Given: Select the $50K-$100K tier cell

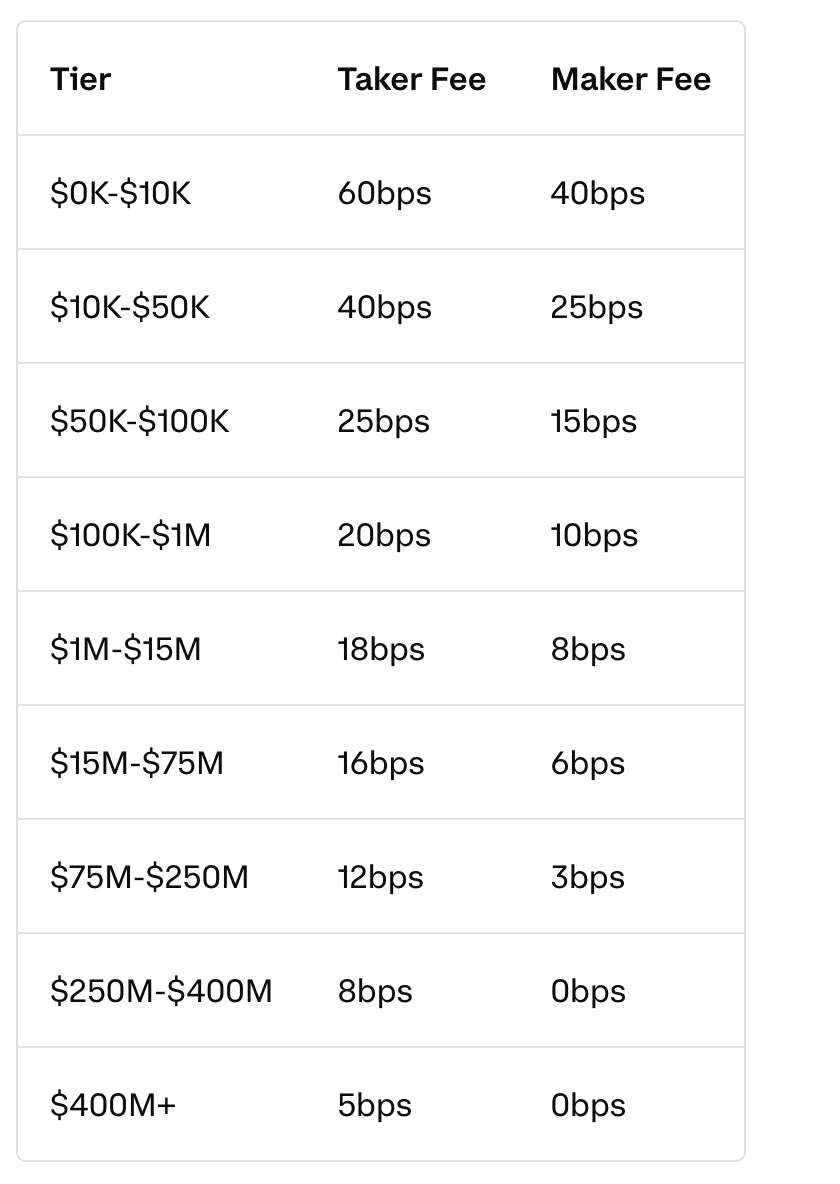Looking at the screenshot, I should point(139,421).
